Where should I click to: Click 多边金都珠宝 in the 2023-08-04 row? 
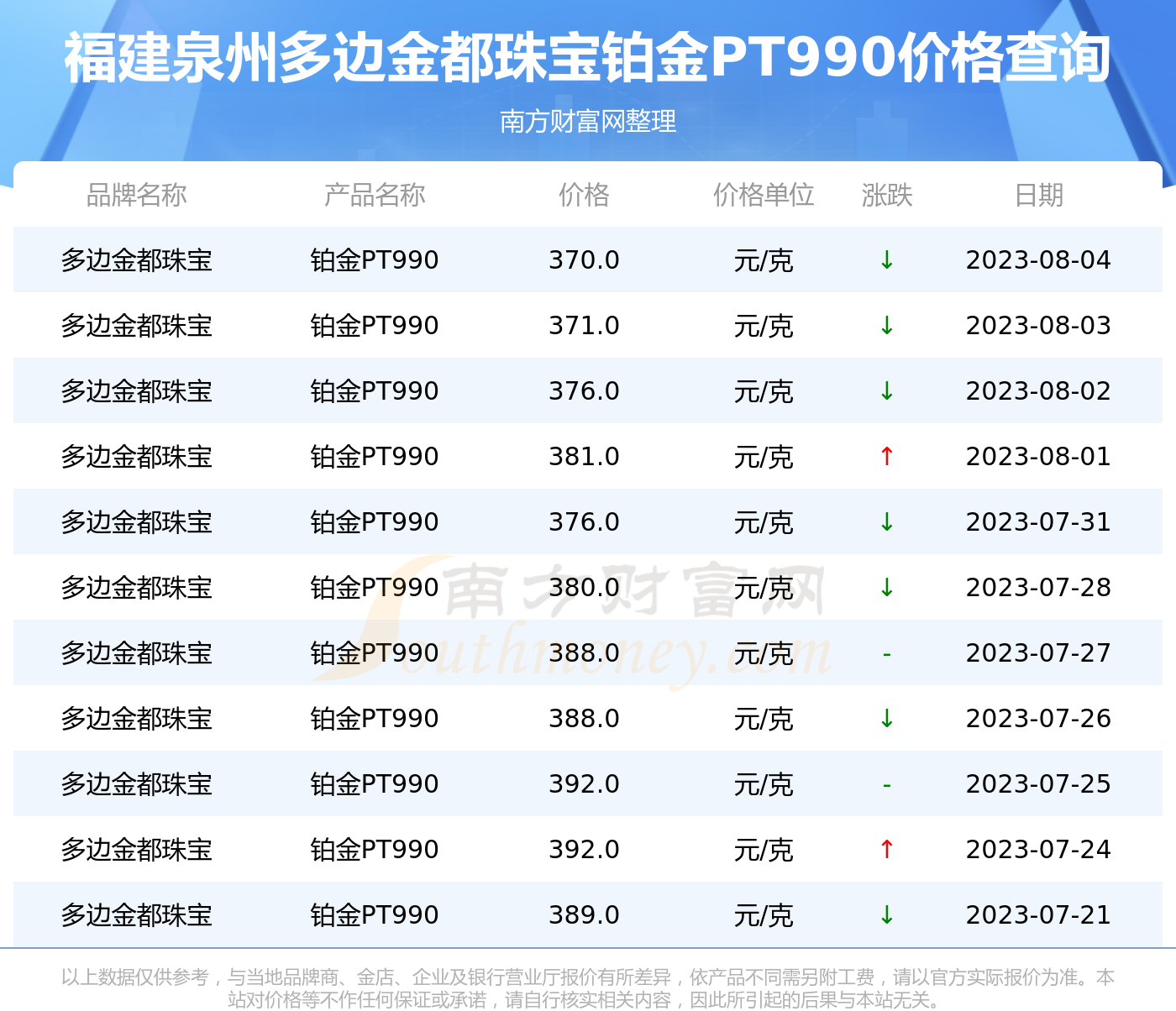(x=136, y=260)
